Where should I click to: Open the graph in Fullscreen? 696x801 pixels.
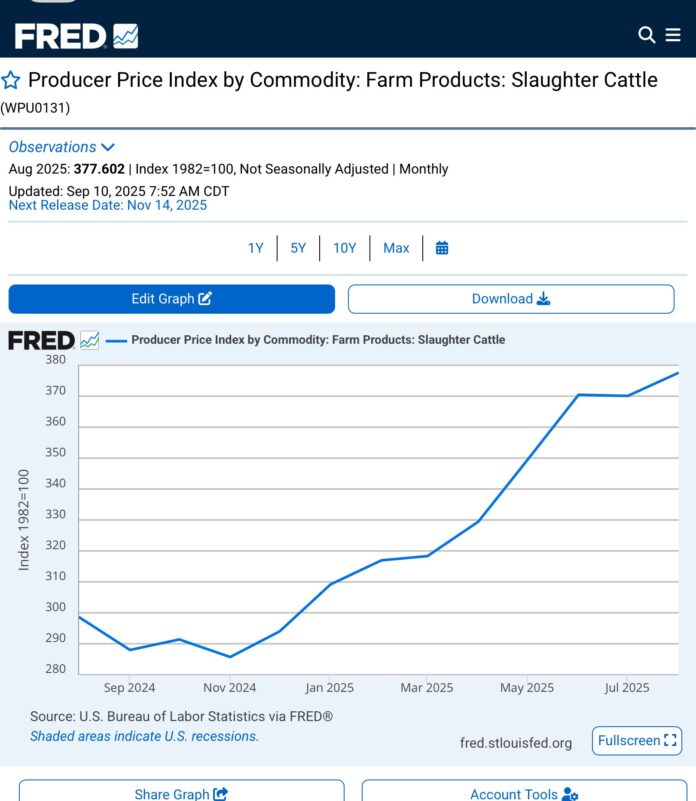(637, 741)
